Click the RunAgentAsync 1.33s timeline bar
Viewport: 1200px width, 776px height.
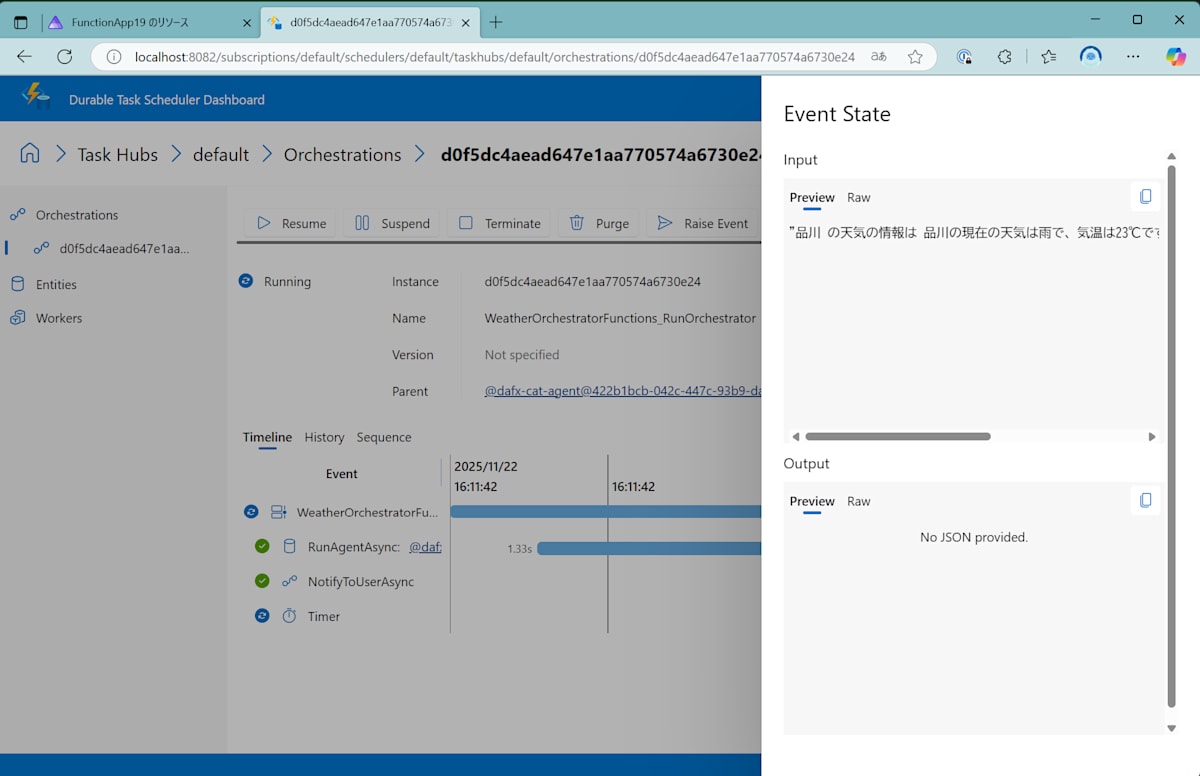650,548
